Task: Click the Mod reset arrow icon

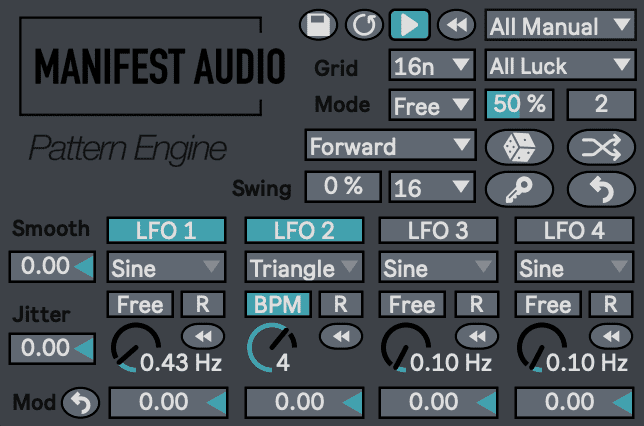Action: [80, 402]
